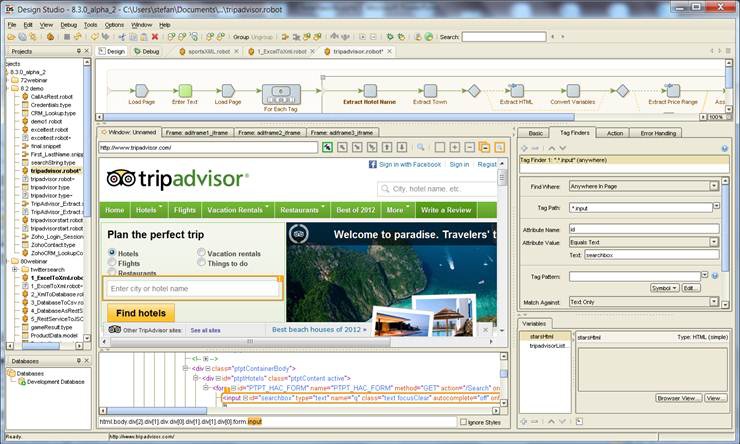Click the Projects tree horizontal scrollbar
Image resolution: width=740 pixels, height=444 pixels.
(x=42, y=346)
